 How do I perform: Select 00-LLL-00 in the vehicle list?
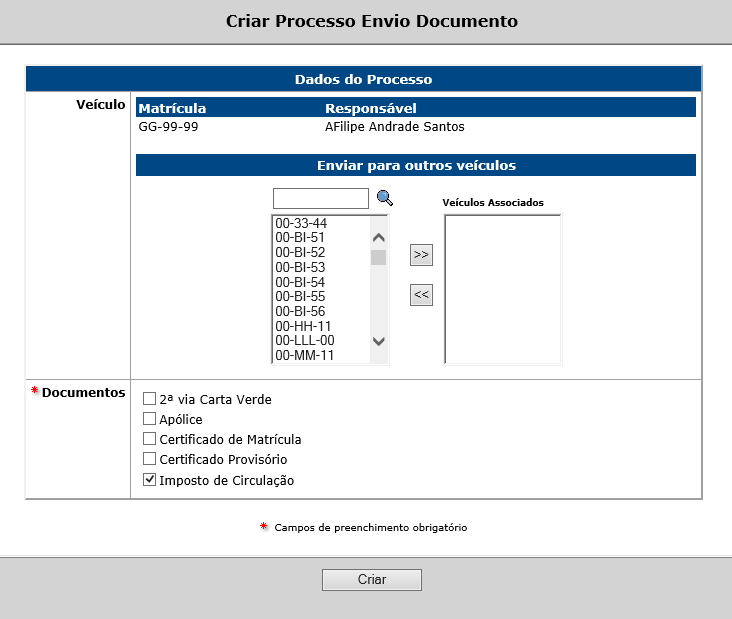305,340
